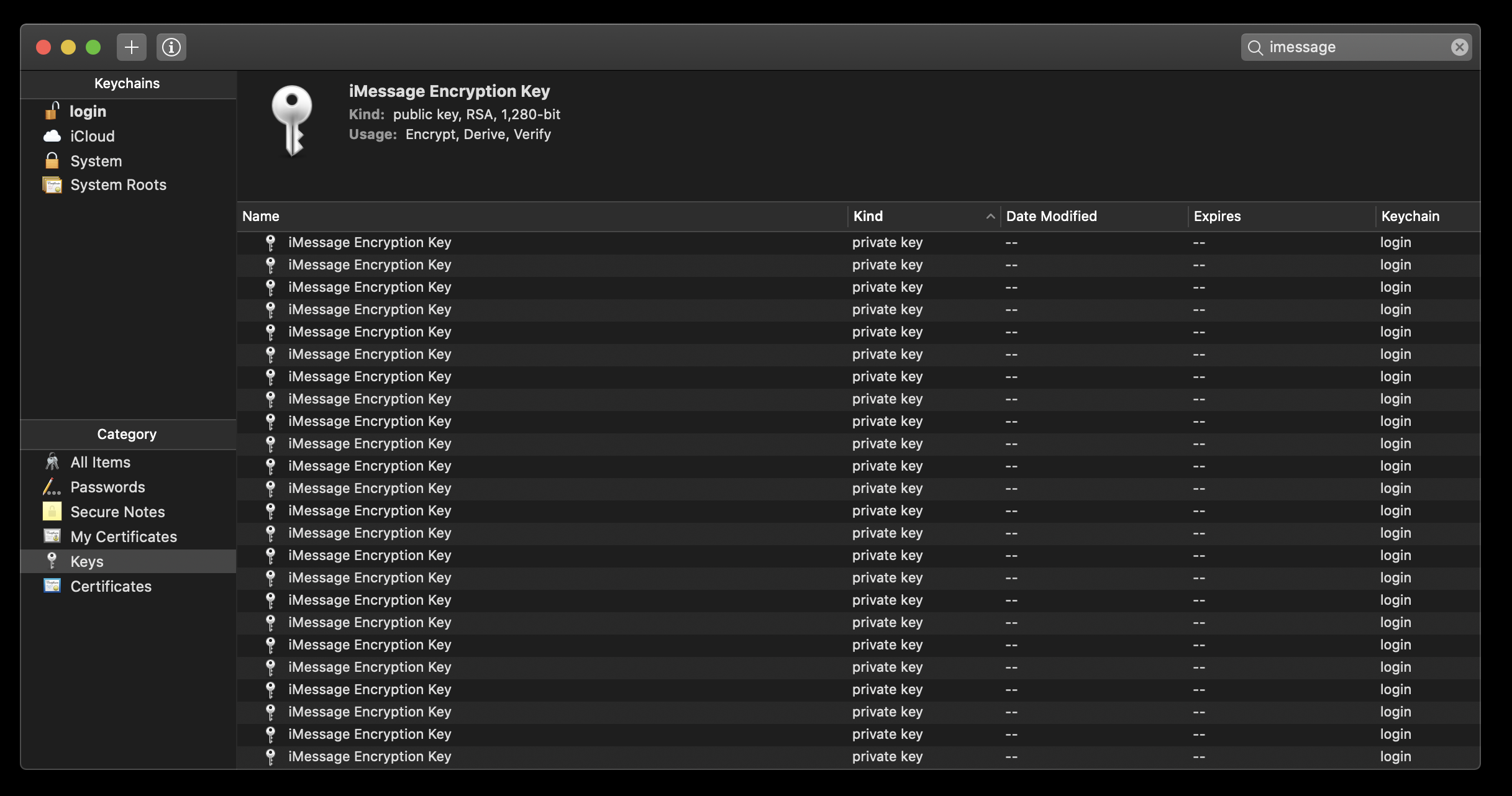Sort the list by the Name column

tap(542, 216)
